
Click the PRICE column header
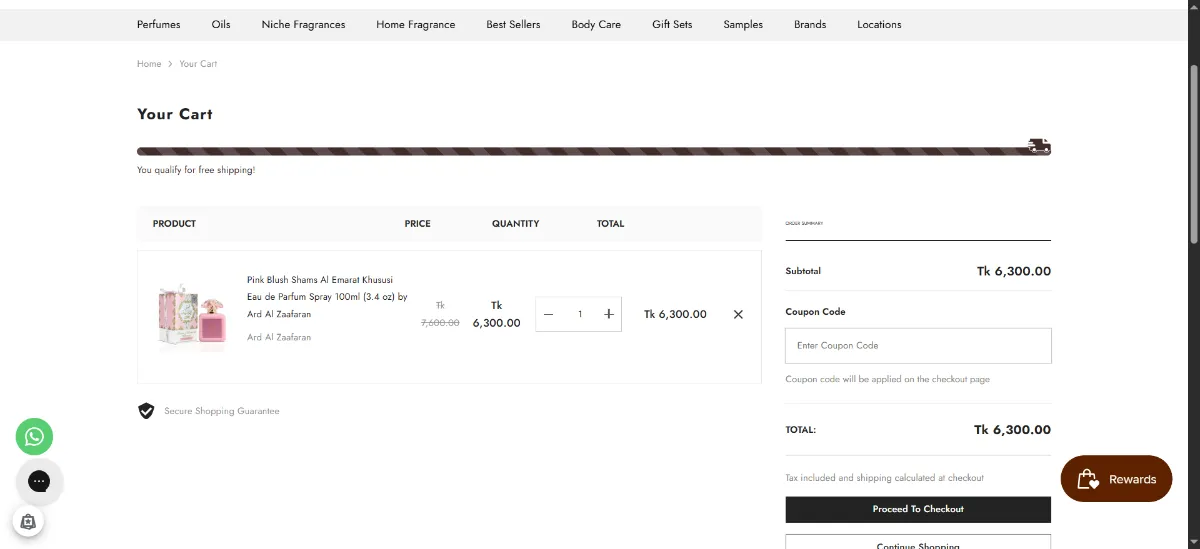click(418, 224)
